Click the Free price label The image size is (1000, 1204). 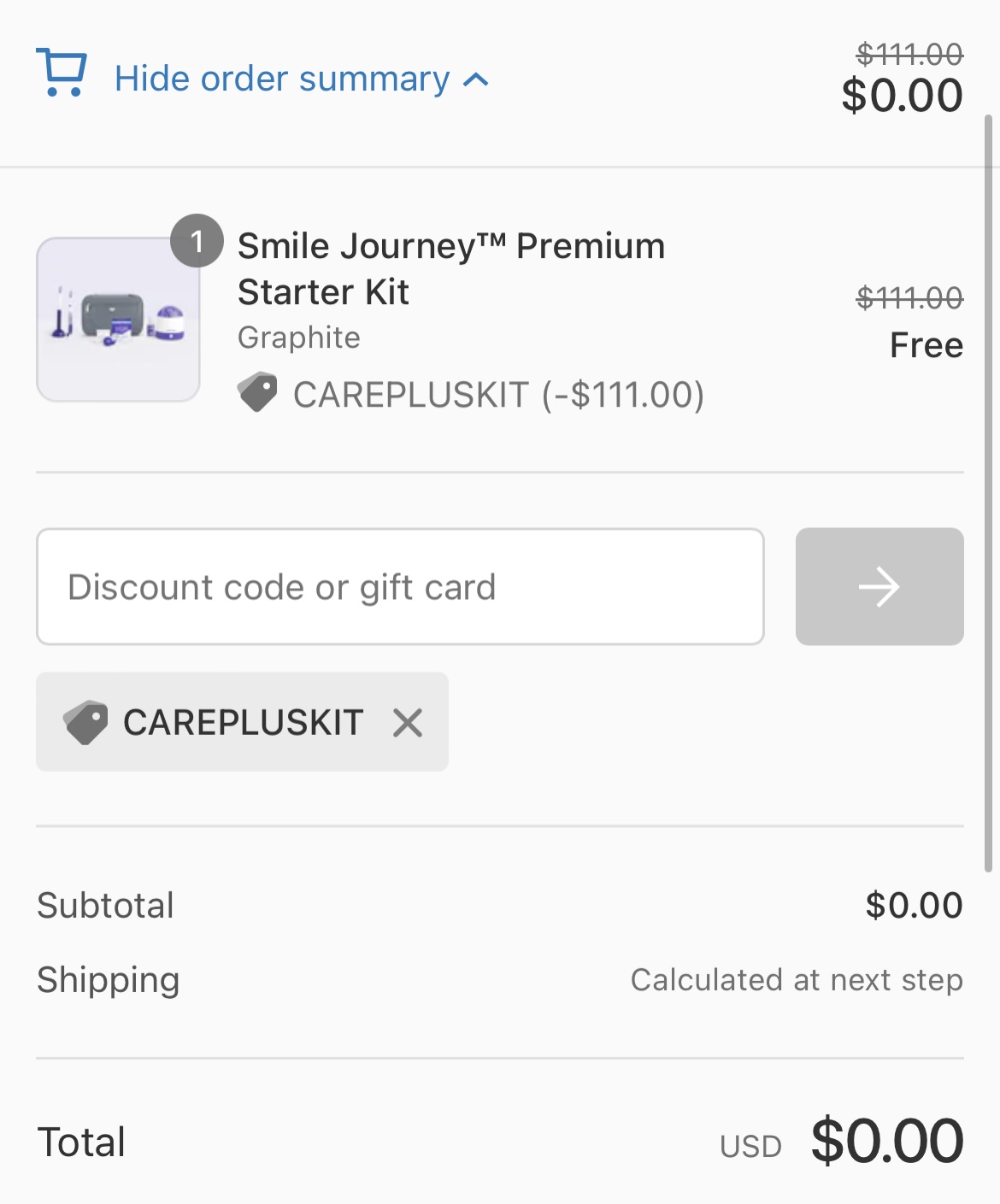point(927,345)
